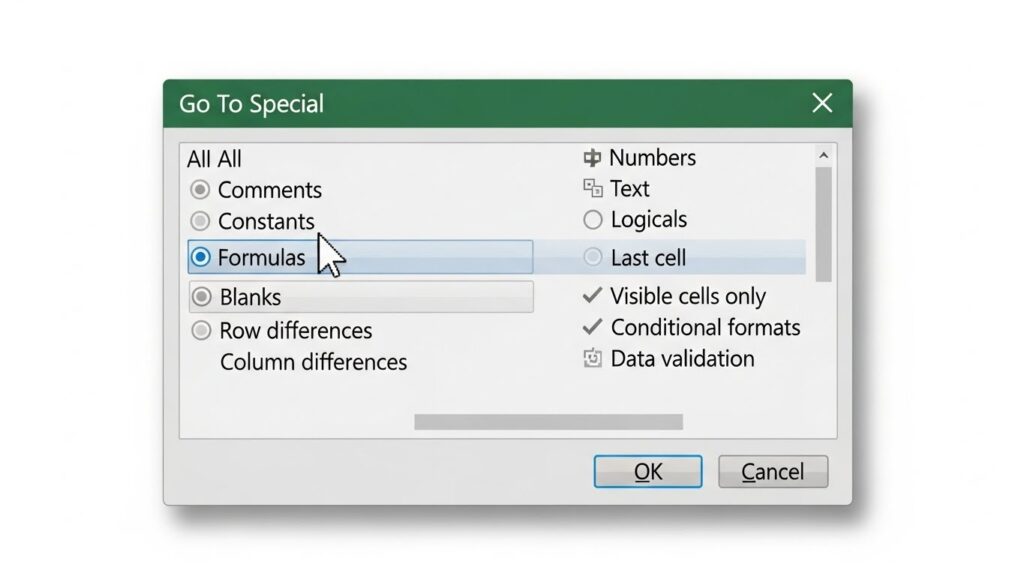
Task: Select the Row differences radio button
Action: [x=202, y=330]
